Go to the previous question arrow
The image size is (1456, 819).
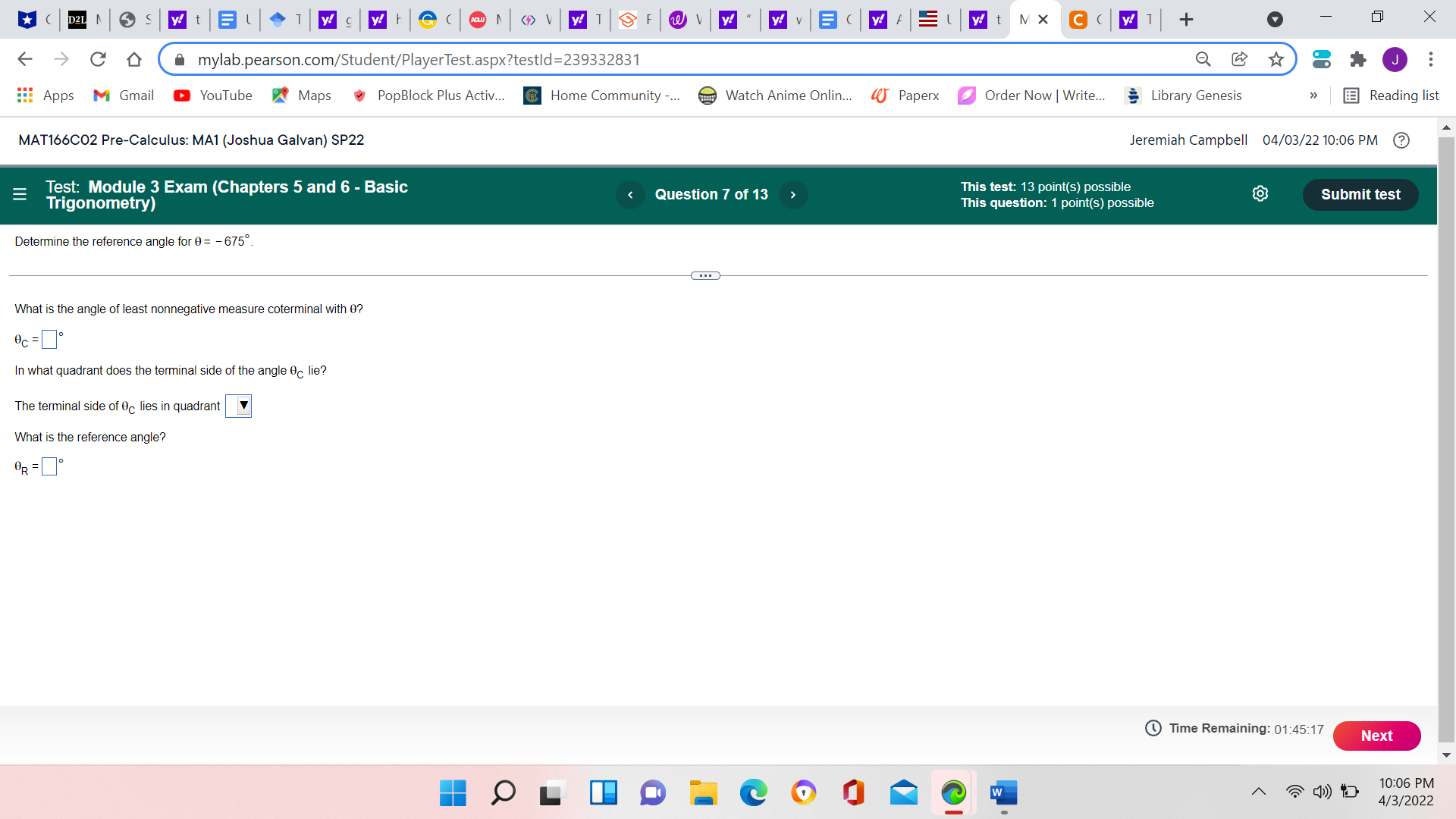coord(630,195)
